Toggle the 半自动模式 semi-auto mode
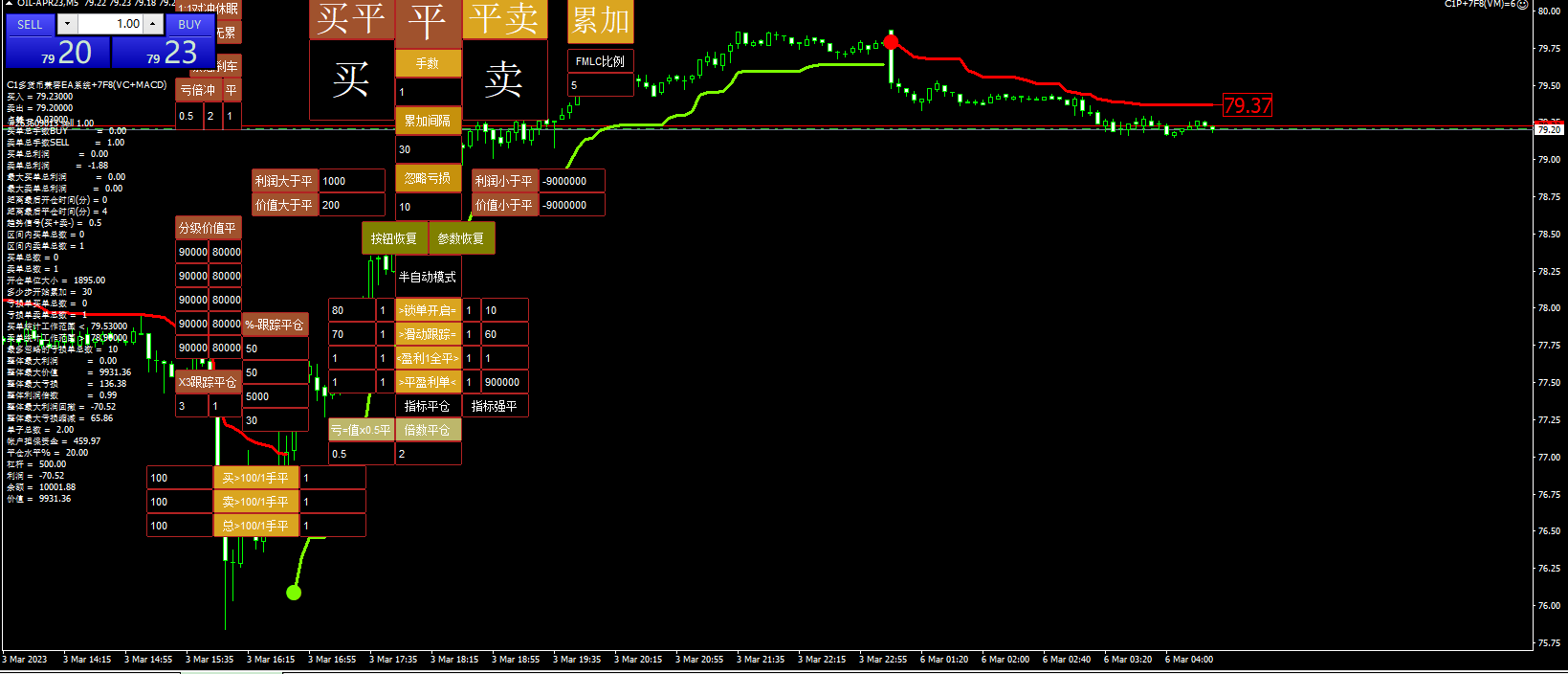Screen dimensions: 1568x674 click(x=428, y=277)
